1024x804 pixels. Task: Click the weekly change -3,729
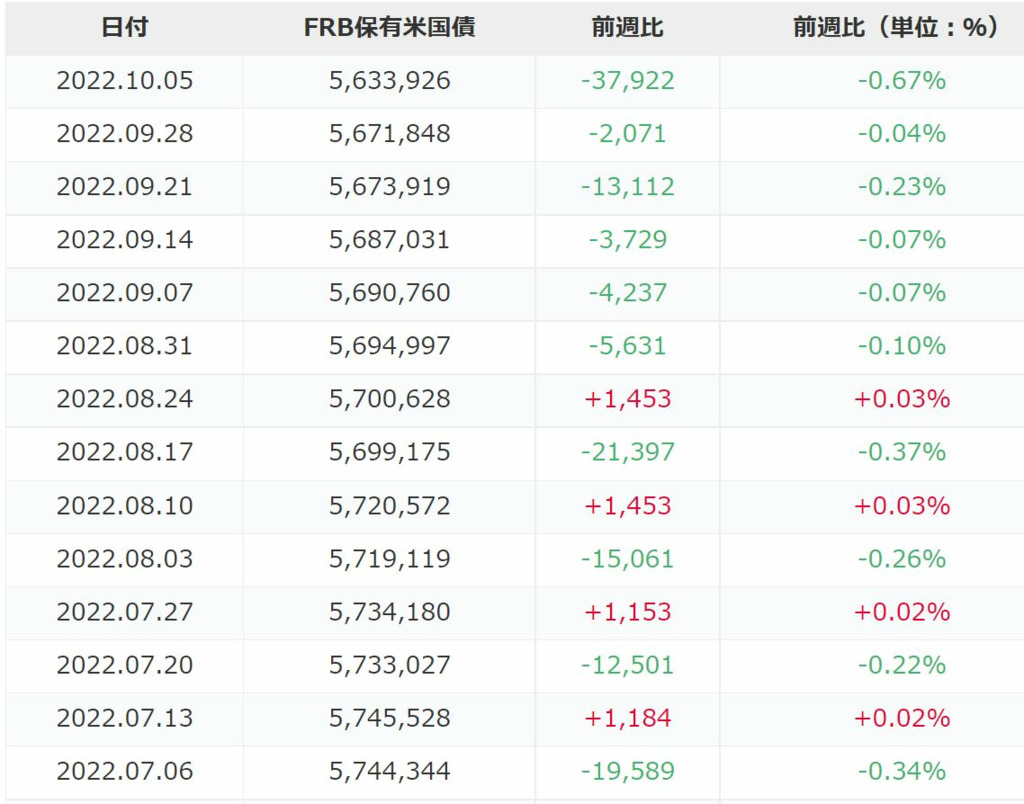point(627,239)
